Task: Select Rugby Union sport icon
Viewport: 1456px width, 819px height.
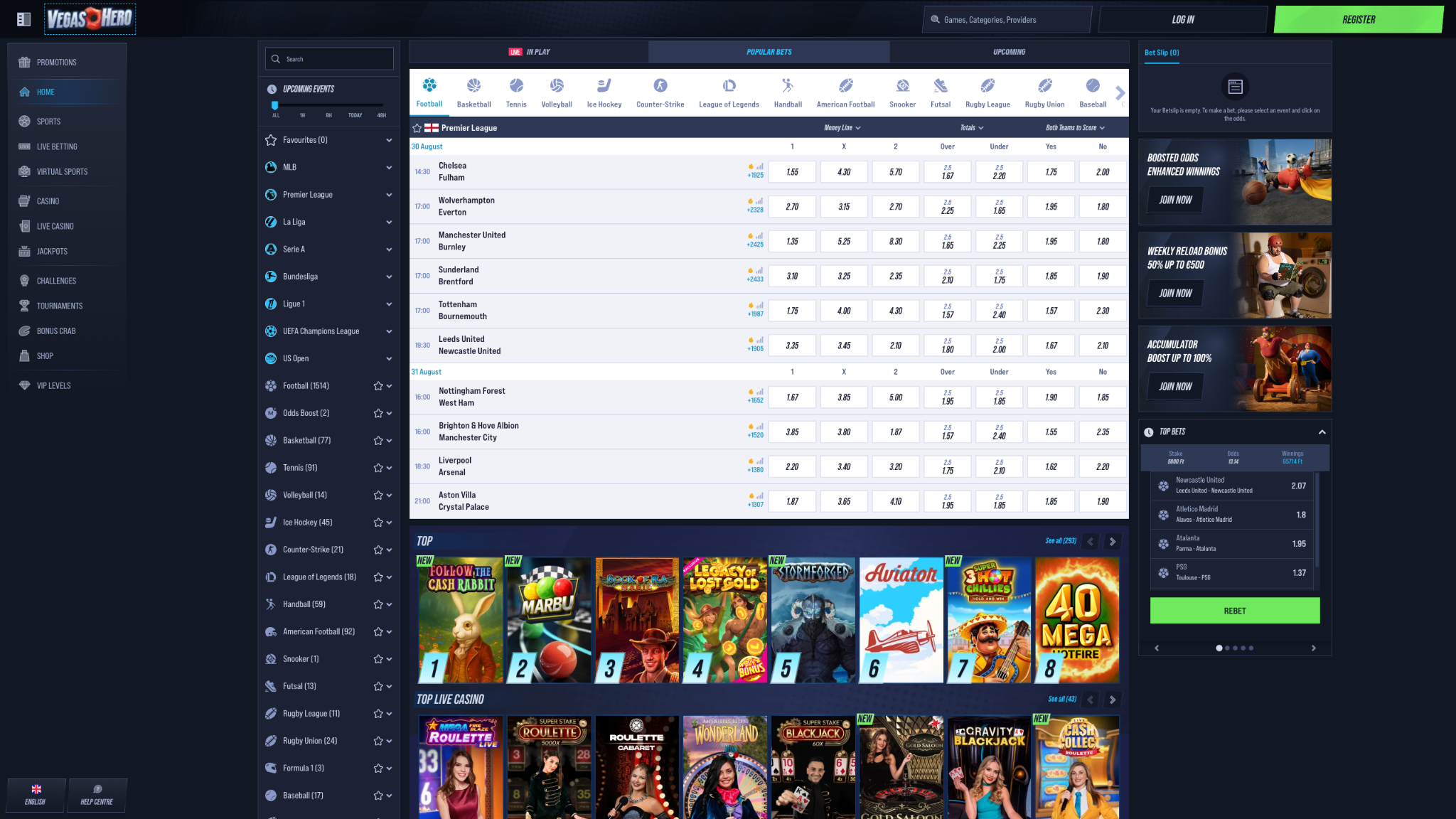Action: tap(1044, 86)
